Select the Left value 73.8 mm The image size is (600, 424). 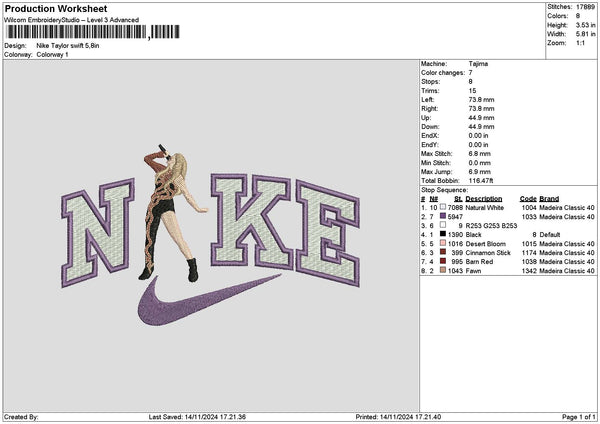click(x=481, y=99)
